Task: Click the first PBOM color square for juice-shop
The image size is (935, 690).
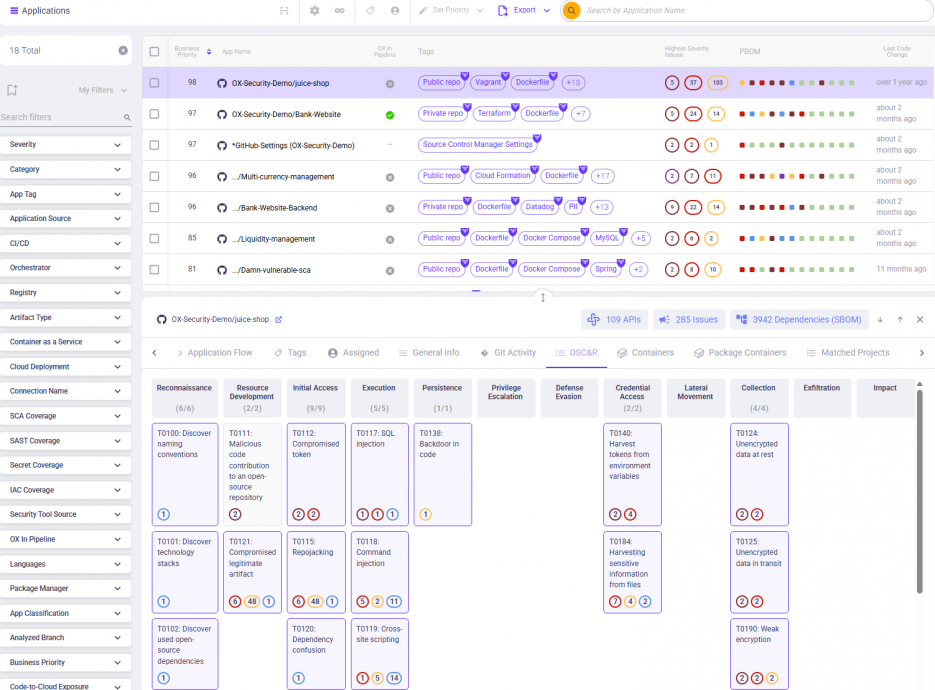Action: [x=742, y=83]
